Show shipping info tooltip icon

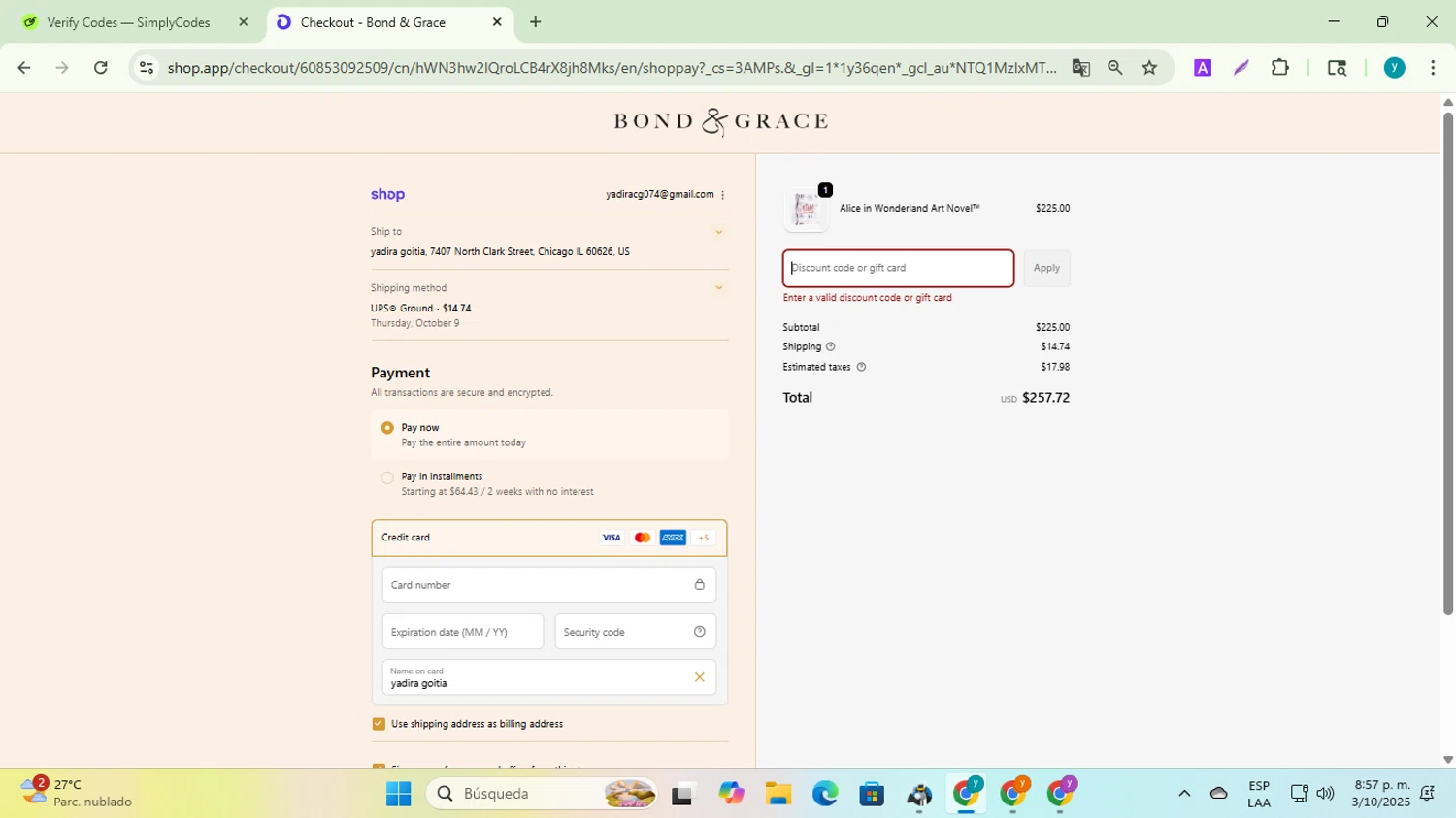coord(830,346)
